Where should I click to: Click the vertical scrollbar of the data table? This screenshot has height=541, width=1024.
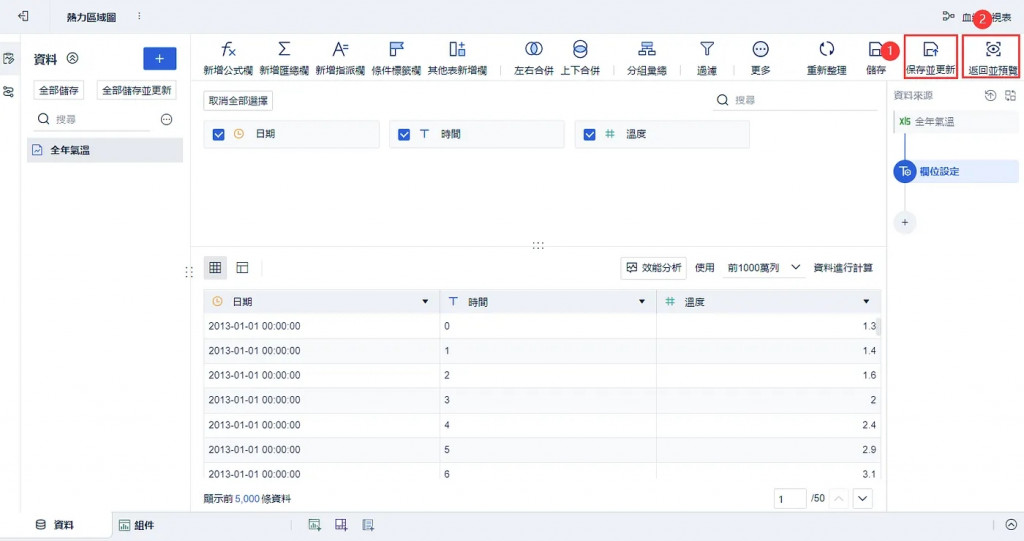point(878,327)
